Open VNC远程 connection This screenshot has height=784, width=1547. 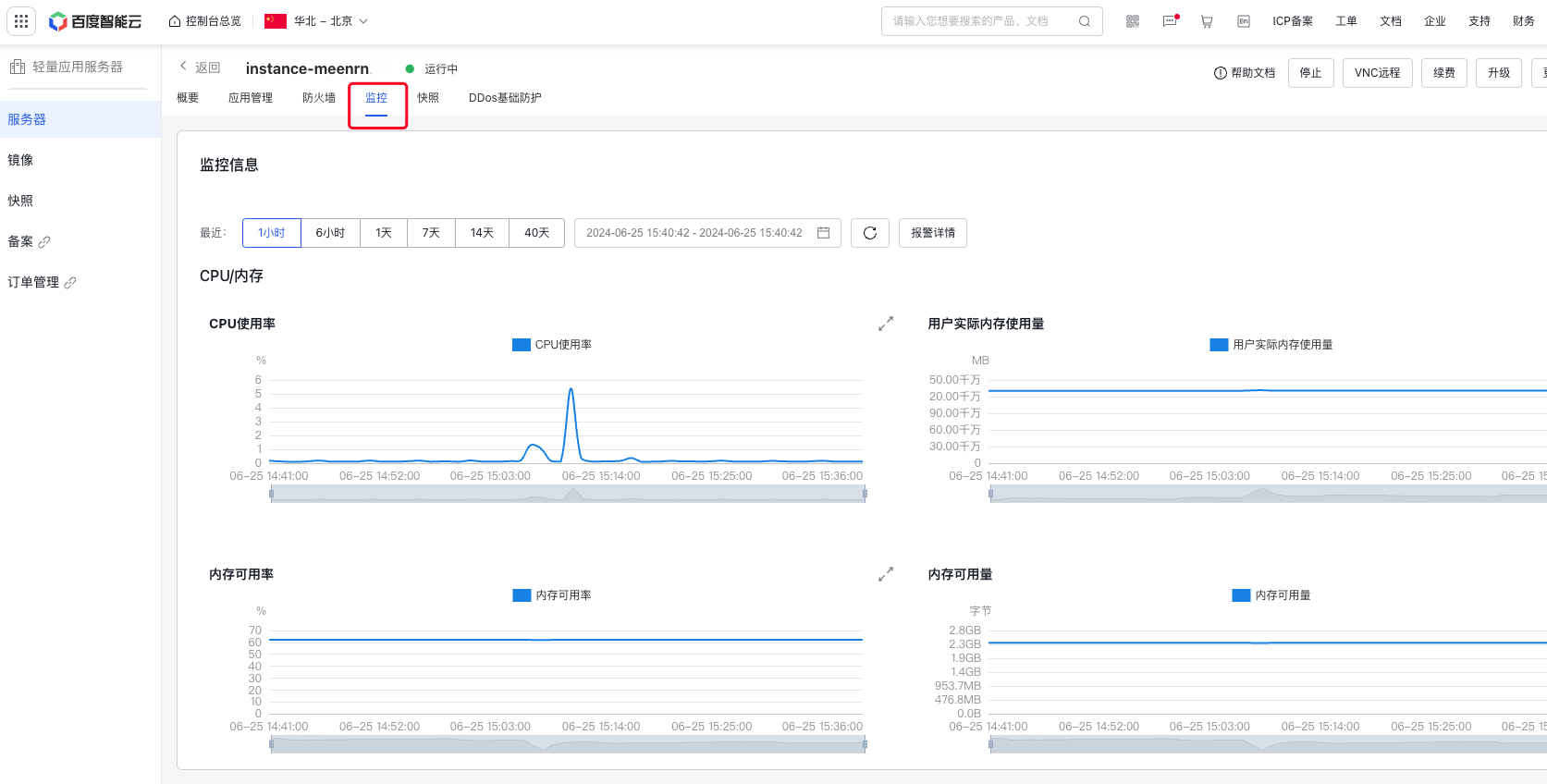pos(1378,73)
